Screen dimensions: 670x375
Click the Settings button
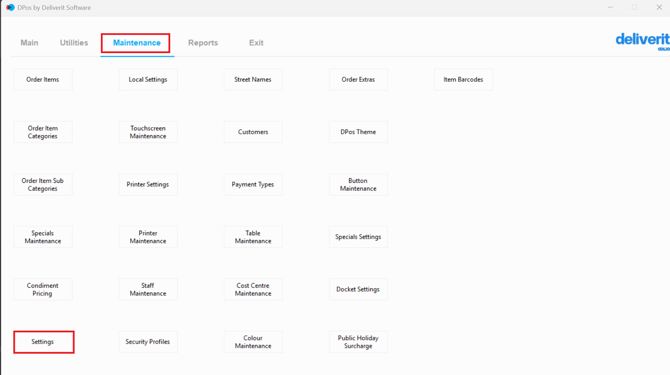point(44,342)
